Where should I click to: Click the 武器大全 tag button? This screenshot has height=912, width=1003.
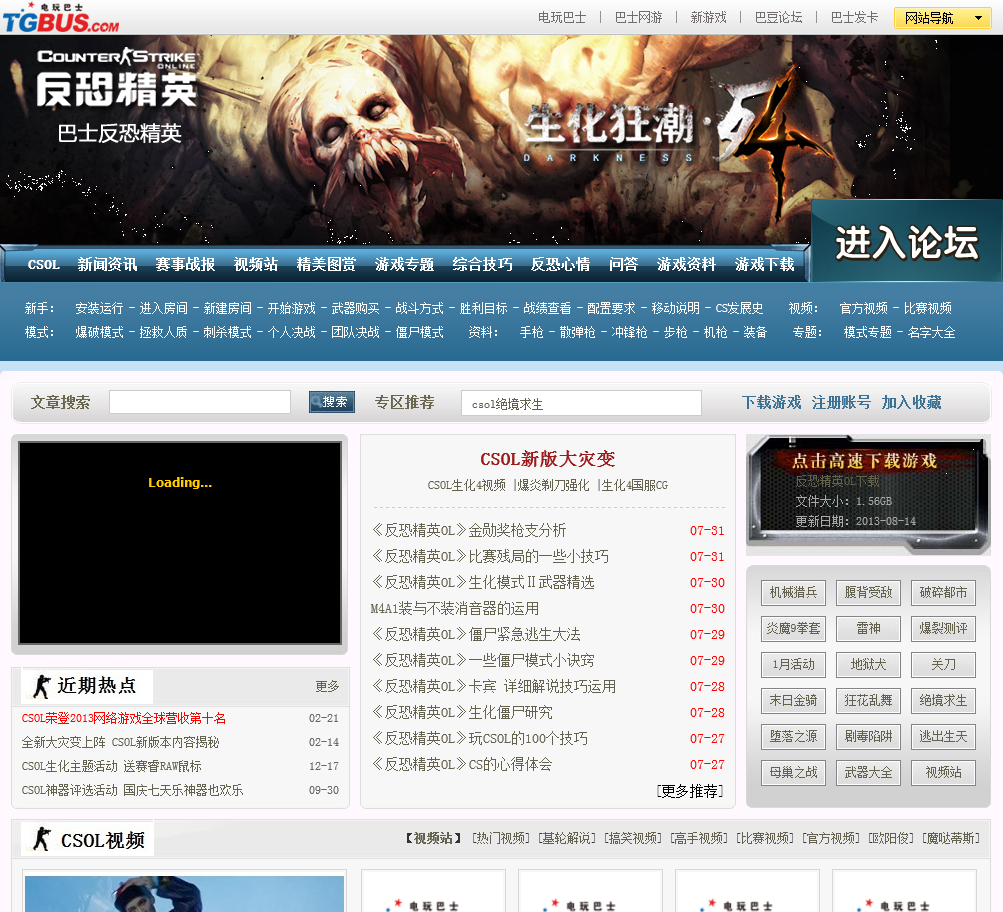click(x=868, y=773)
